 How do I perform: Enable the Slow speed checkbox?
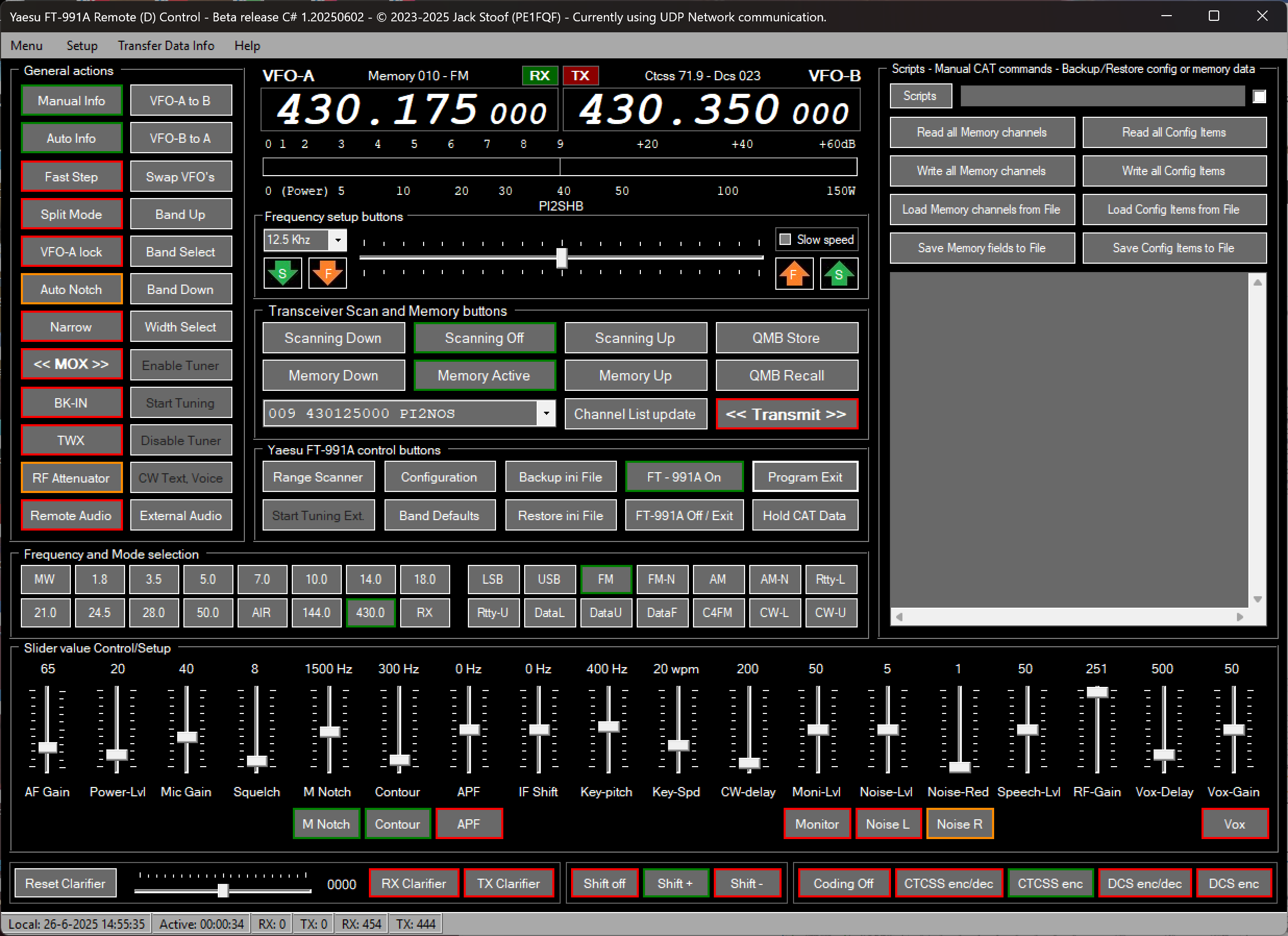point(785,239)
